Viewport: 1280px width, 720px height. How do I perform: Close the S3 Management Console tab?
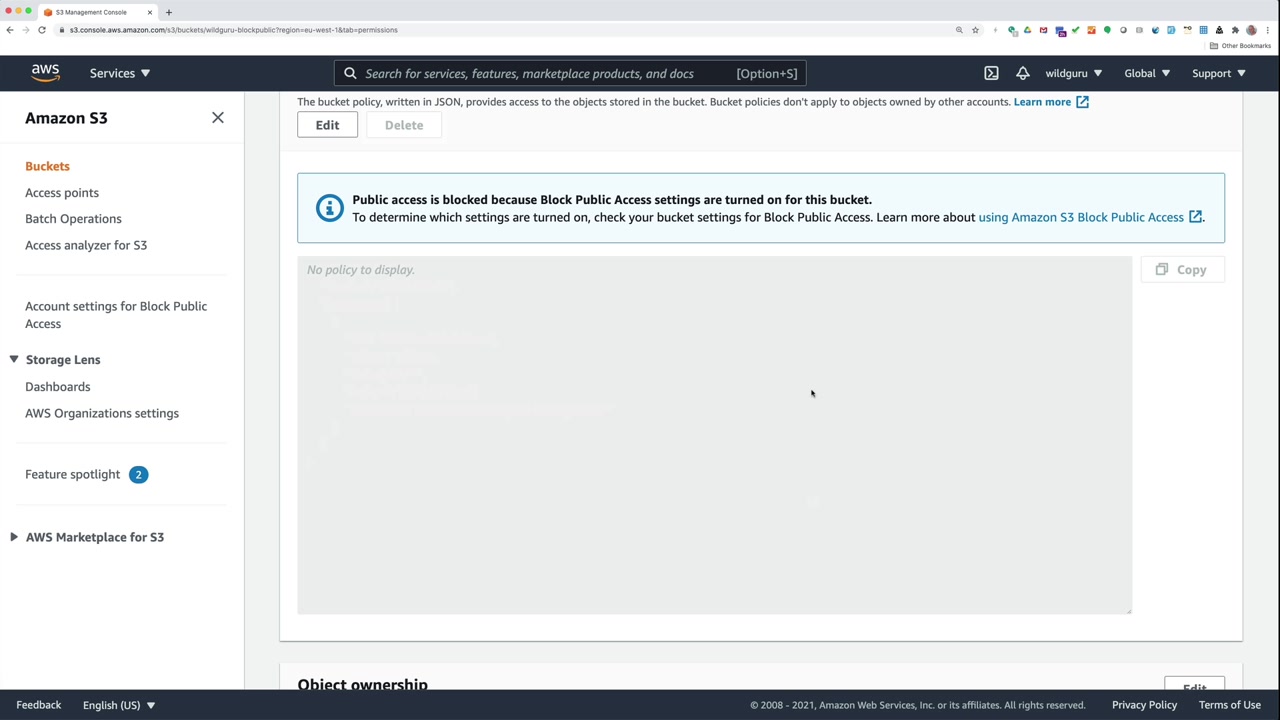150,12
